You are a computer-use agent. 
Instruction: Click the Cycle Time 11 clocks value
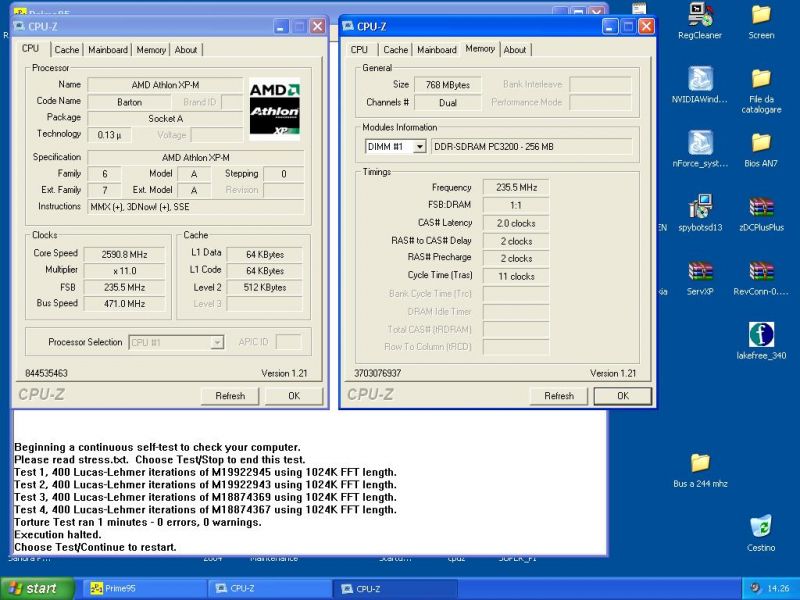click(516, 277)
